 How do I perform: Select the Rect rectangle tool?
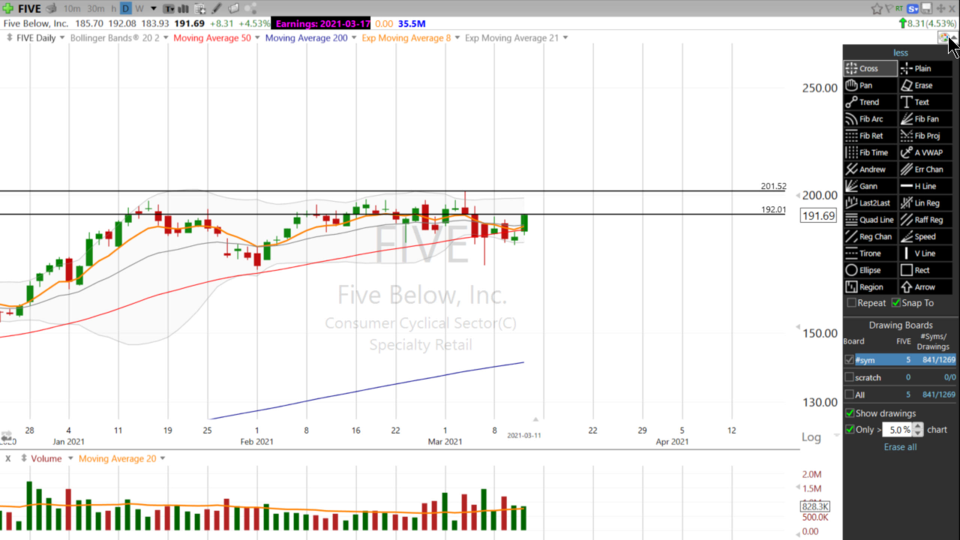(925, 270)
